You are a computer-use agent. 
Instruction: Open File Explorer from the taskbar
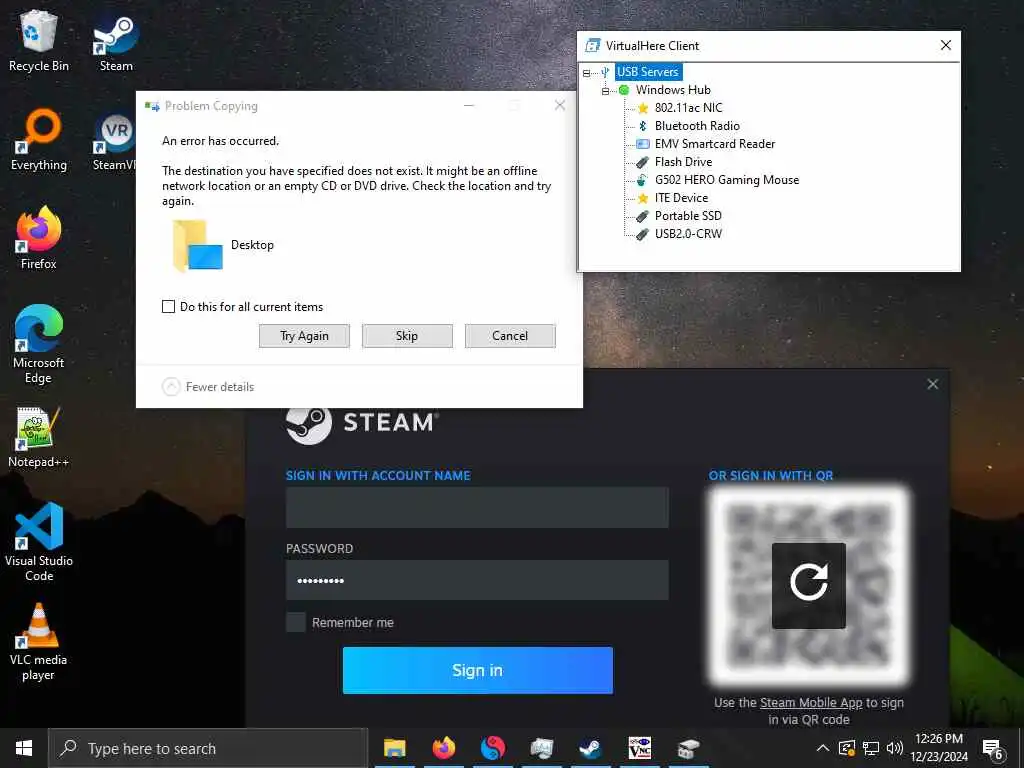click(x=394, y=748)
